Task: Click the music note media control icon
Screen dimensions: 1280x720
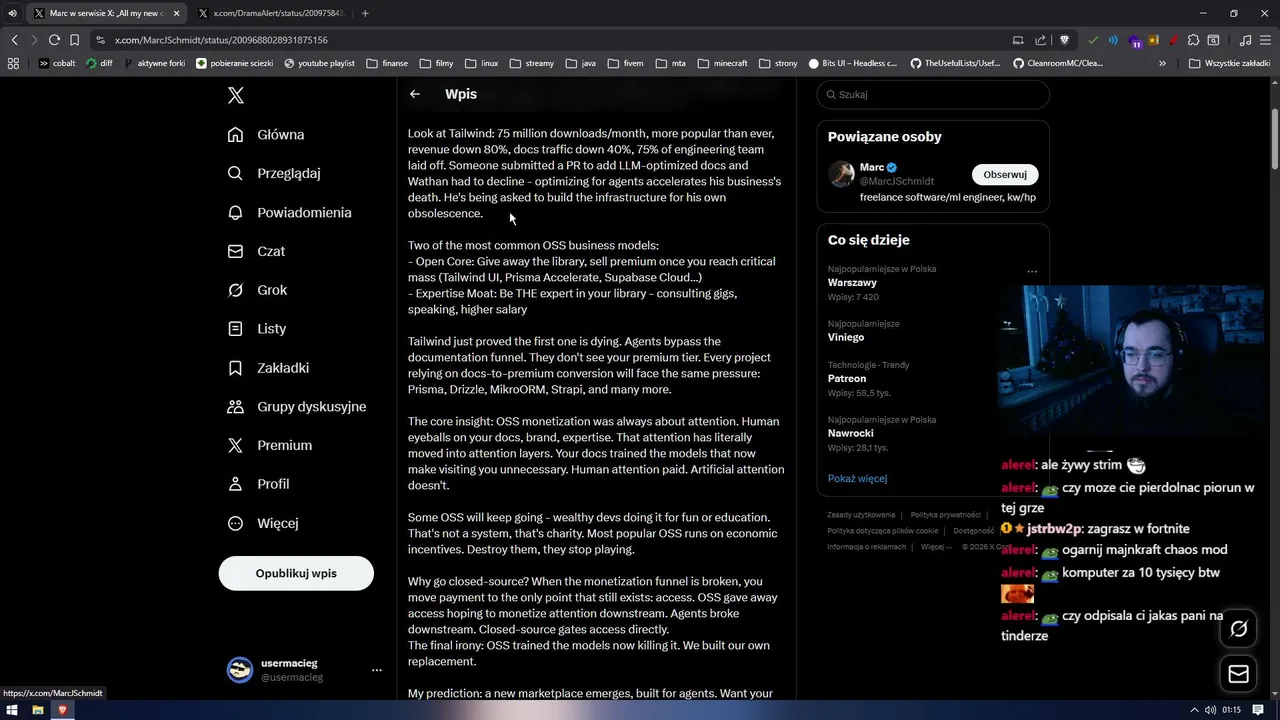Action: click(x=1245, y=40)
